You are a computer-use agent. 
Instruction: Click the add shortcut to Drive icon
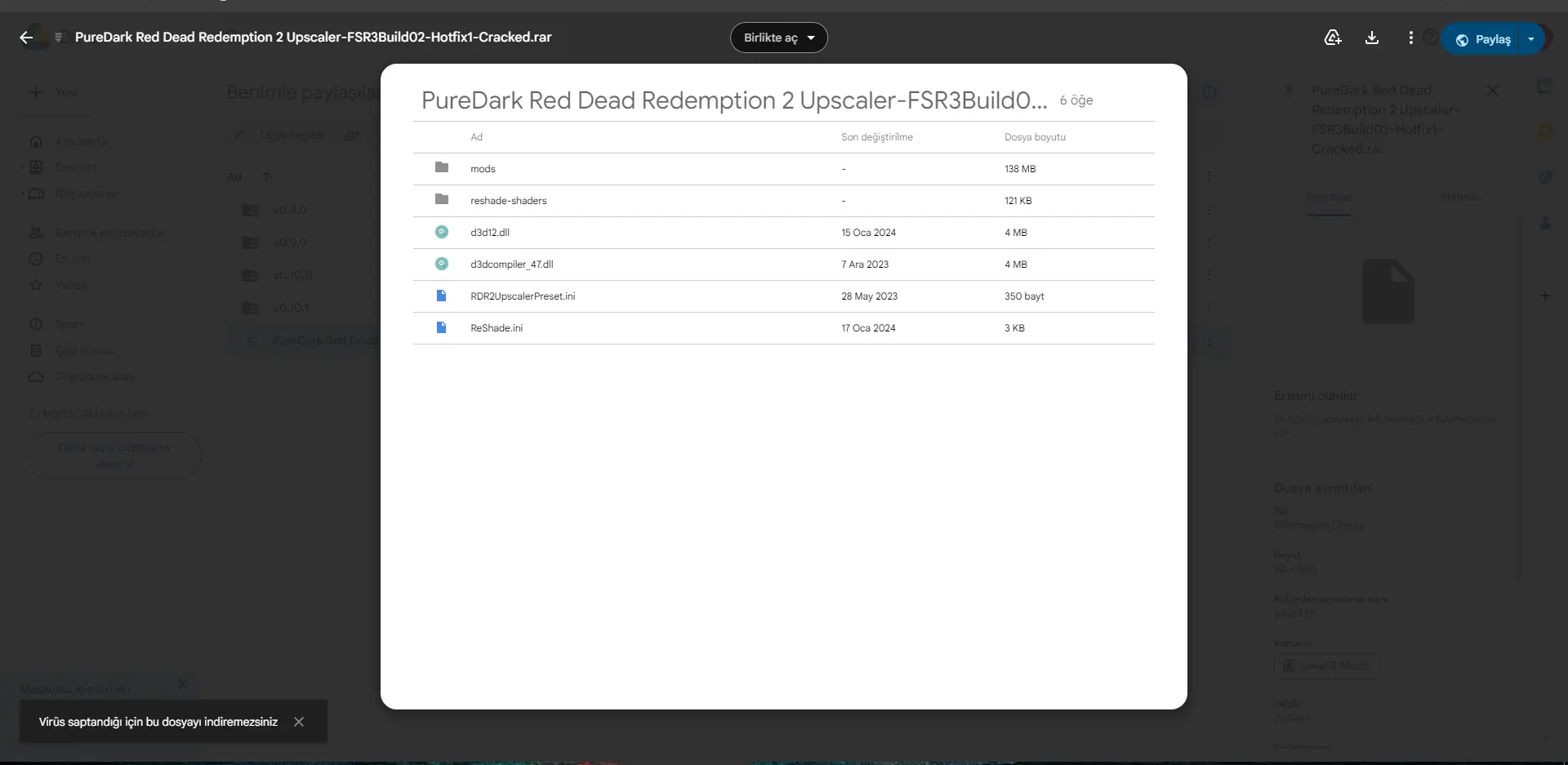pos(1333,38)
